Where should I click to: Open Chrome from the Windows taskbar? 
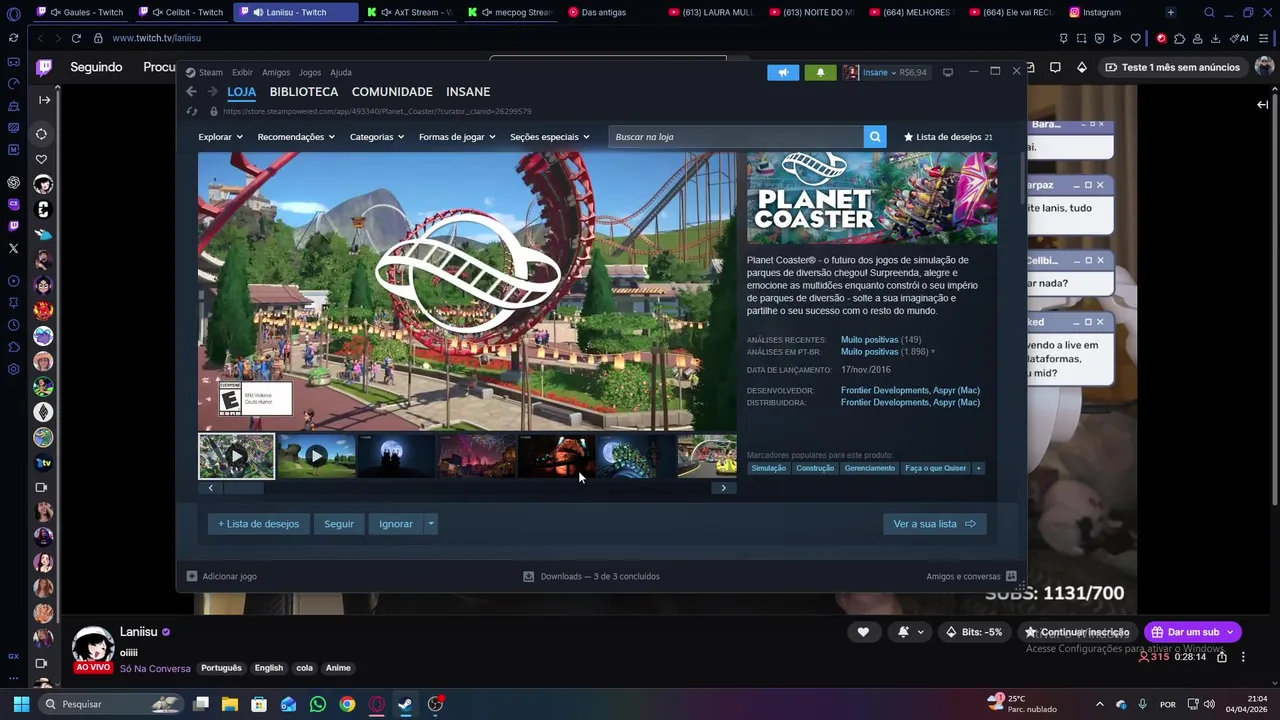tap(347, 704)
